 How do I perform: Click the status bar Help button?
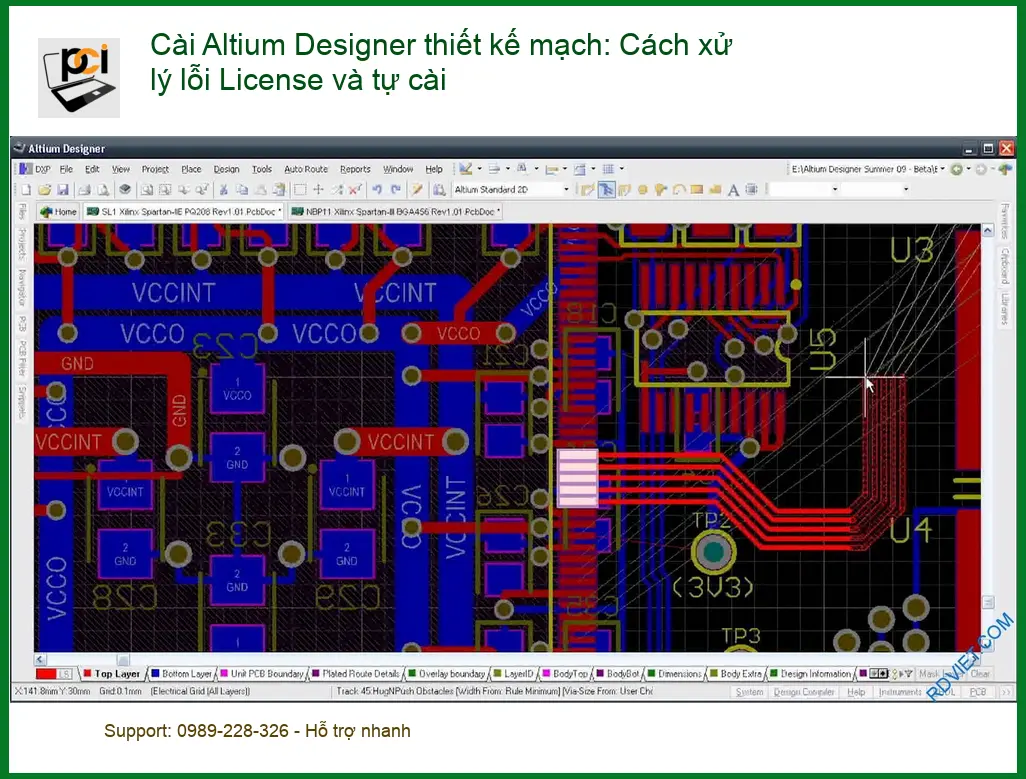click(856, 692)
